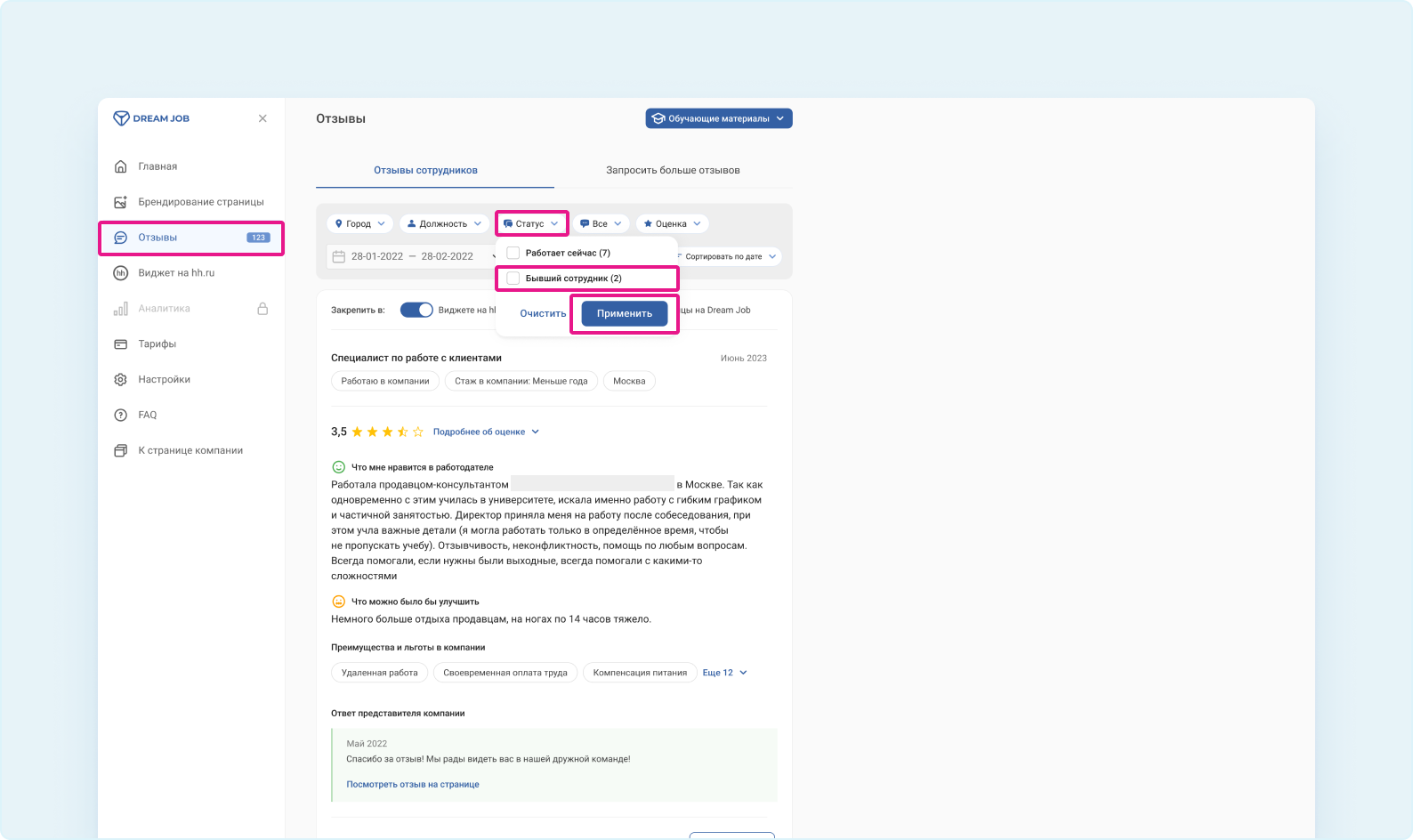Screen dimensions: 1413x840
Task: Switch to Отзывы сотрудников tab
Action: pos(425,170)
